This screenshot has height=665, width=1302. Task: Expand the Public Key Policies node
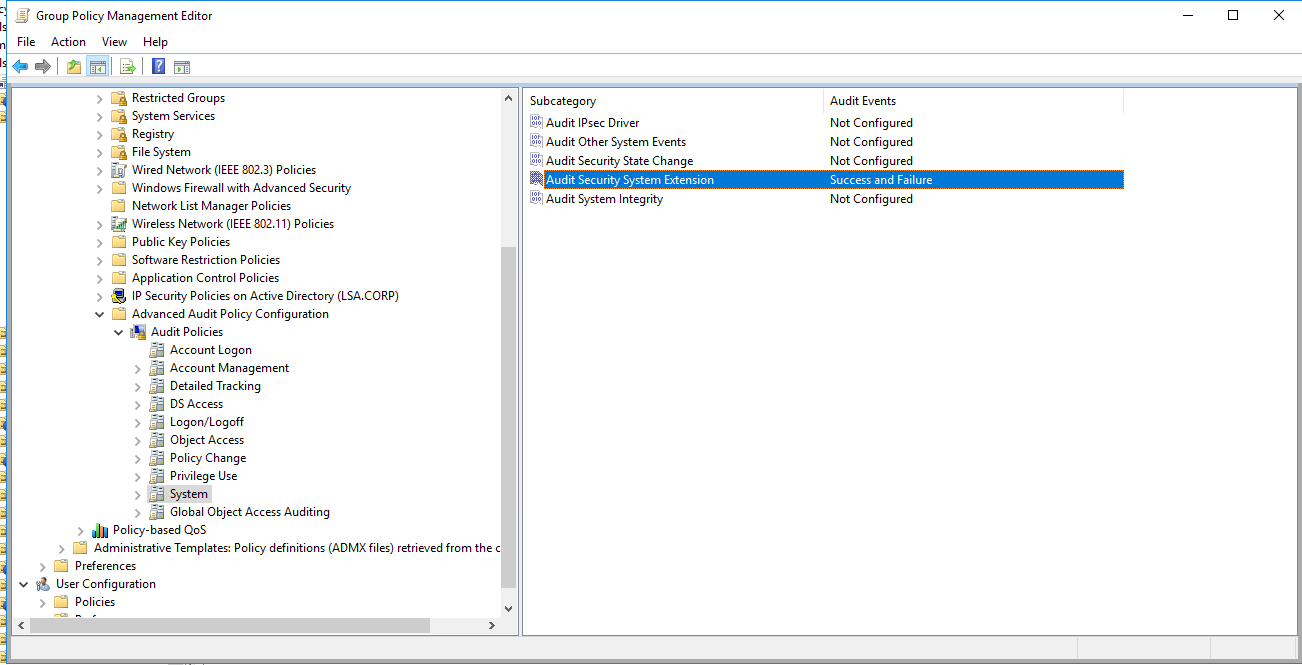[x=100, y=242]
